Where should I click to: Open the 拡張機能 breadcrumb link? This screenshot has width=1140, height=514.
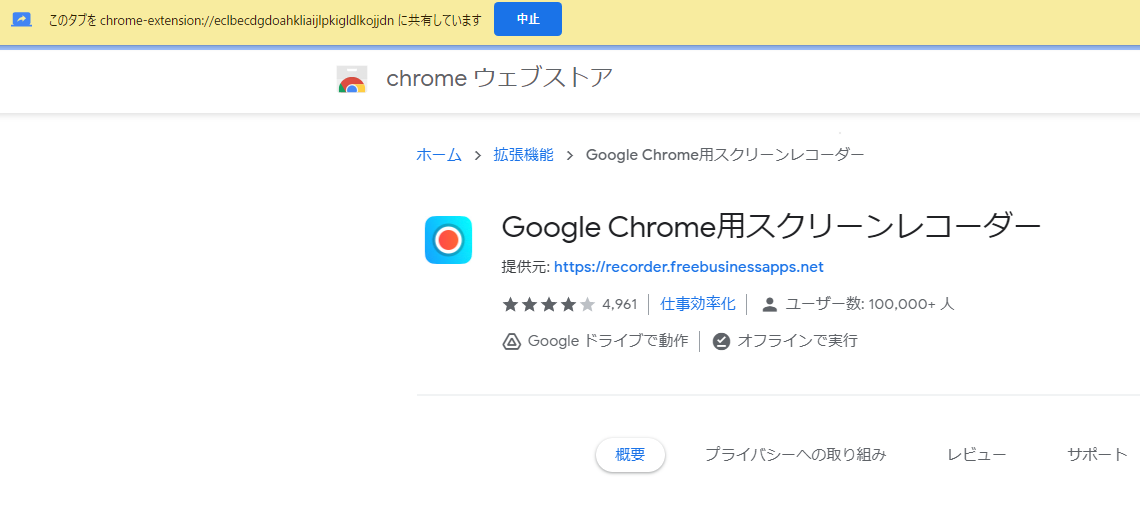[523, 155]
